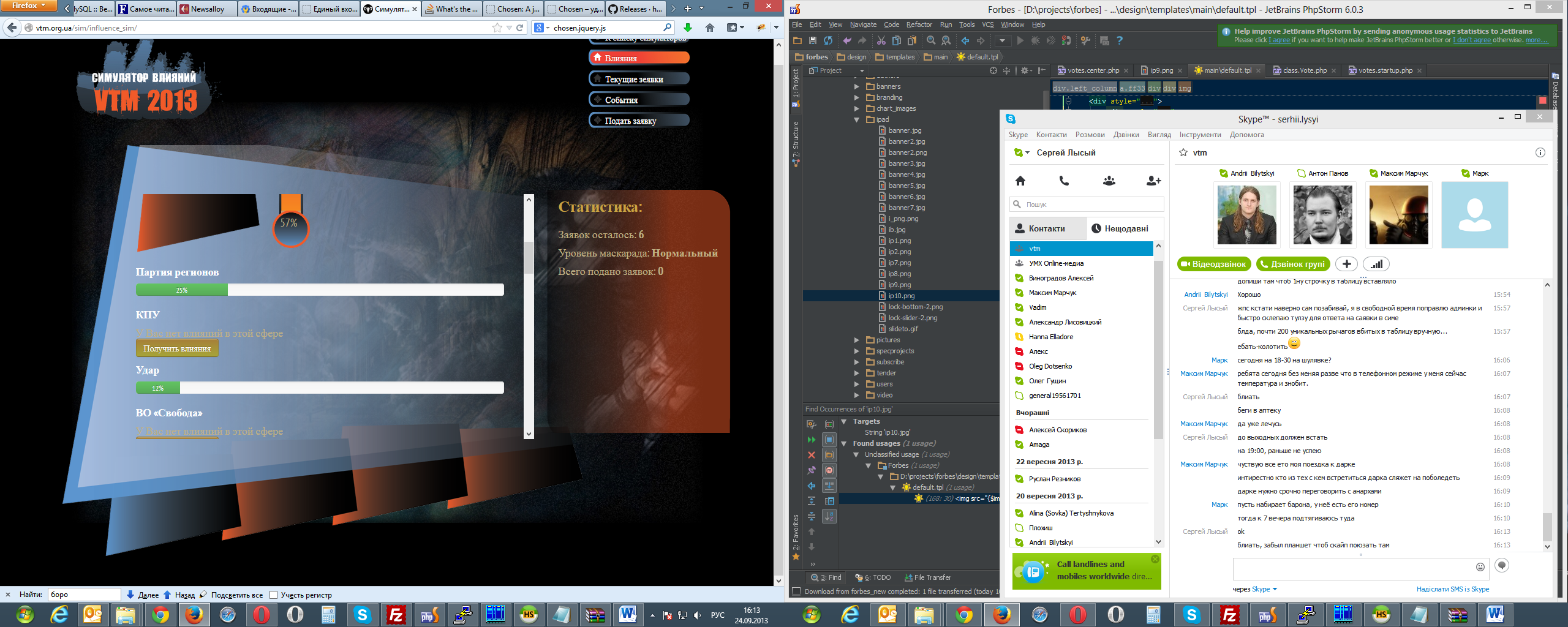Open Skype Home icon
Image resolution: width=1568 pixels, height=627 pixels.
(x=1020, y=181)
